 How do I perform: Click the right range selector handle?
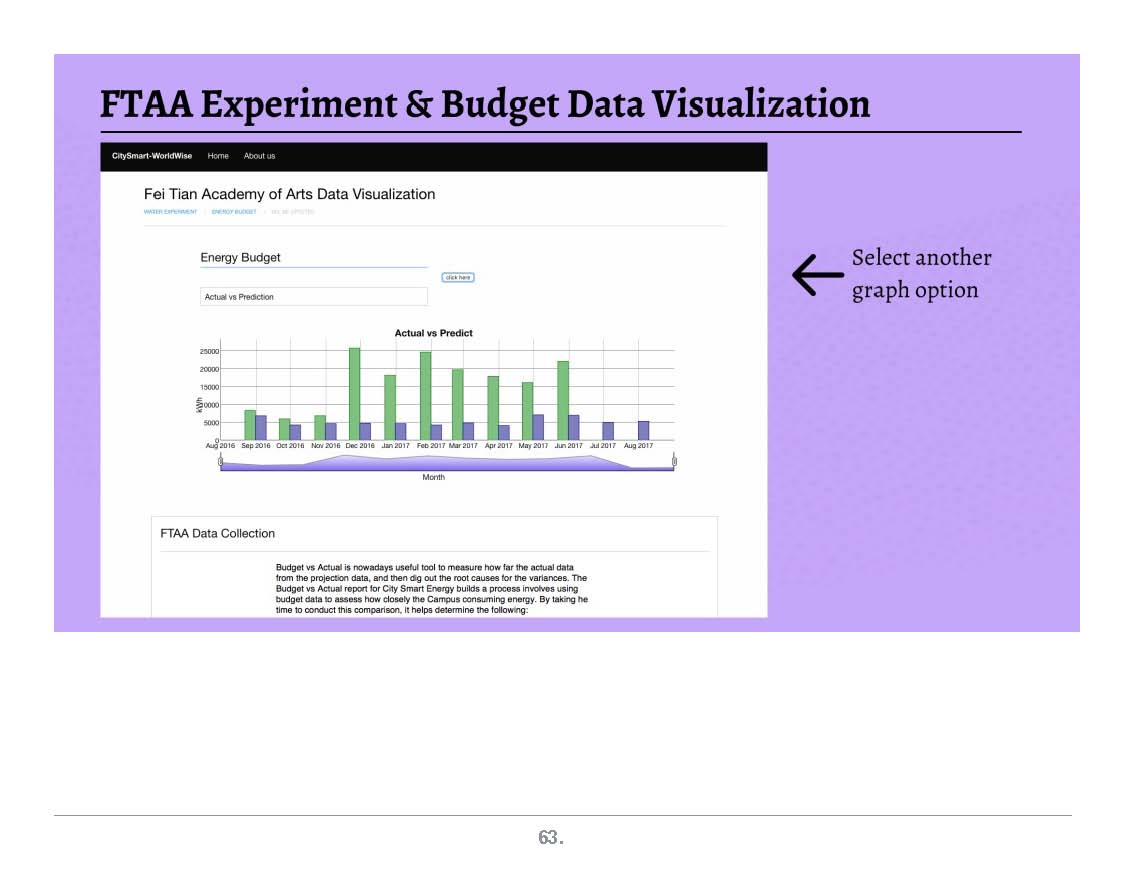point(674,460)
